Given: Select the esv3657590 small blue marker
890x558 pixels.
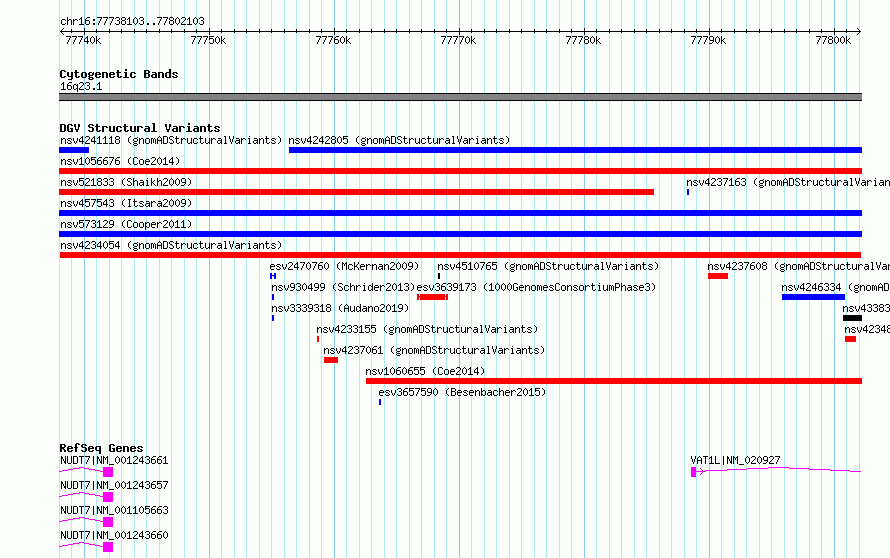Looking at the screenshot, I should pyautogui.click(x=380, y=402).
